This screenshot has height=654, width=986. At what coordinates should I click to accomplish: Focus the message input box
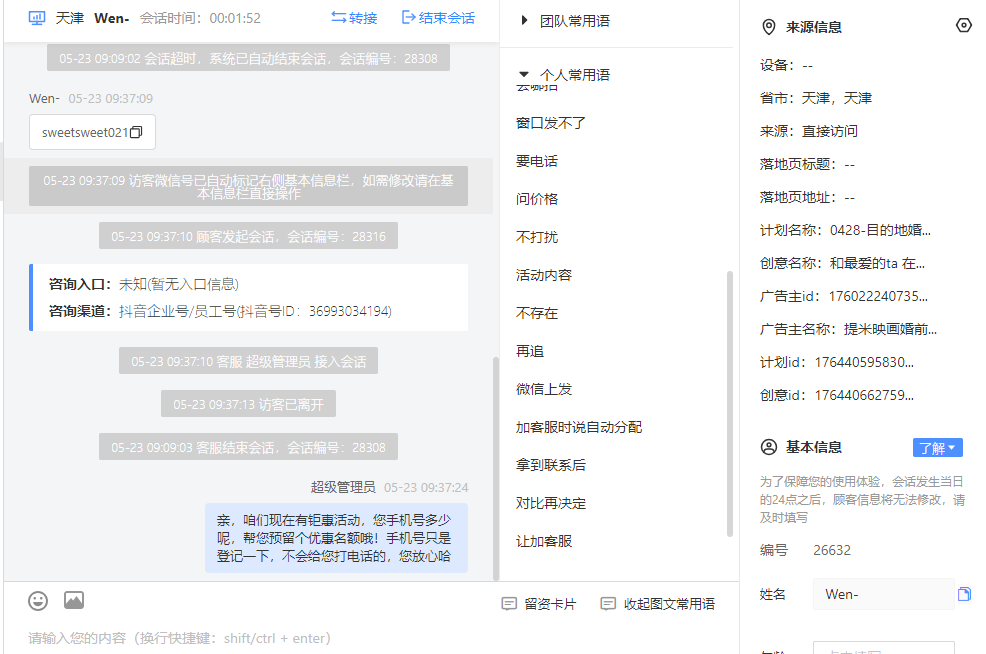[x=371, y=638]
